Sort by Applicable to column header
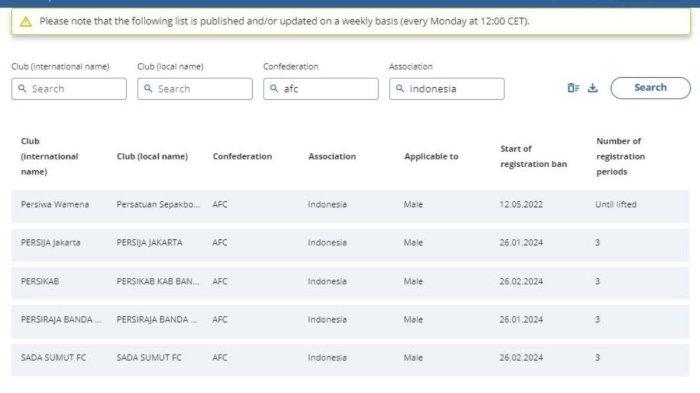700x393 pixels. 431,156
